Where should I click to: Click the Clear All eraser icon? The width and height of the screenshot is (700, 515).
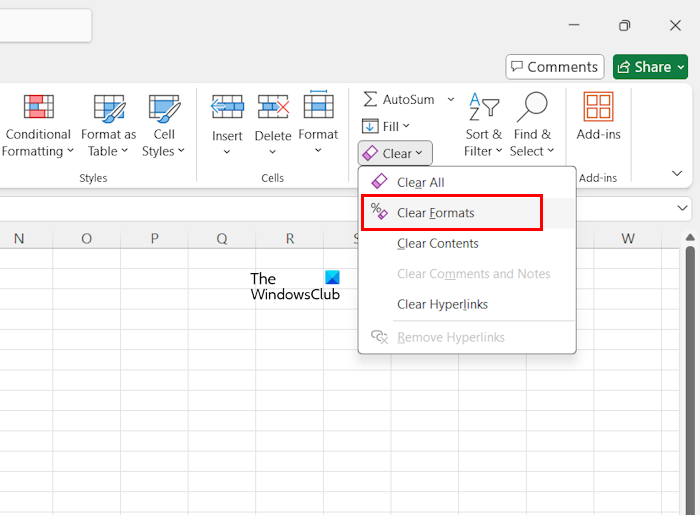[x=379, y=181]
